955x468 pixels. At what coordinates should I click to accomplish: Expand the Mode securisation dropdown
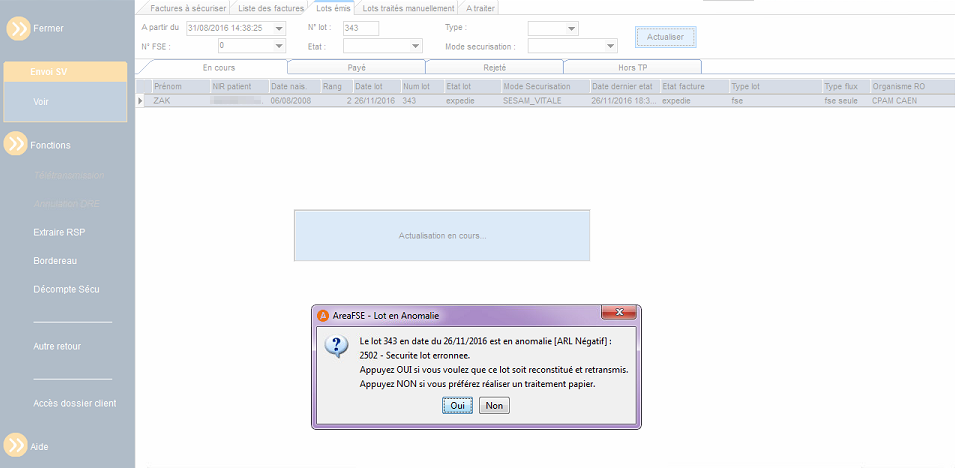click(x=610, y=46)
